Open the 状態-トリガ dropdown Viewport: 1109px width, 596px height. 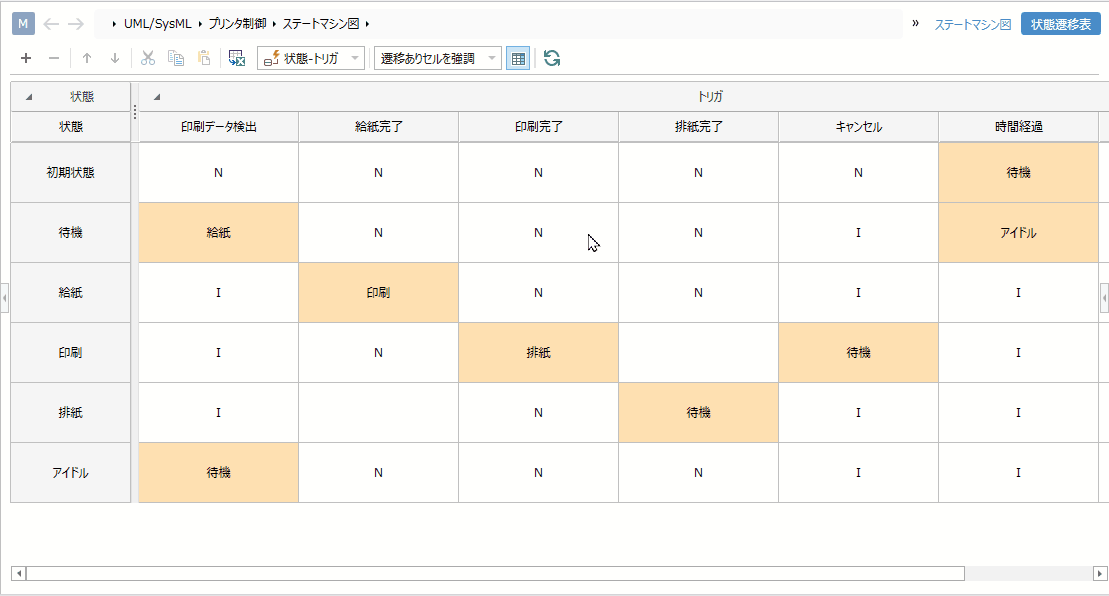point(310,59)
